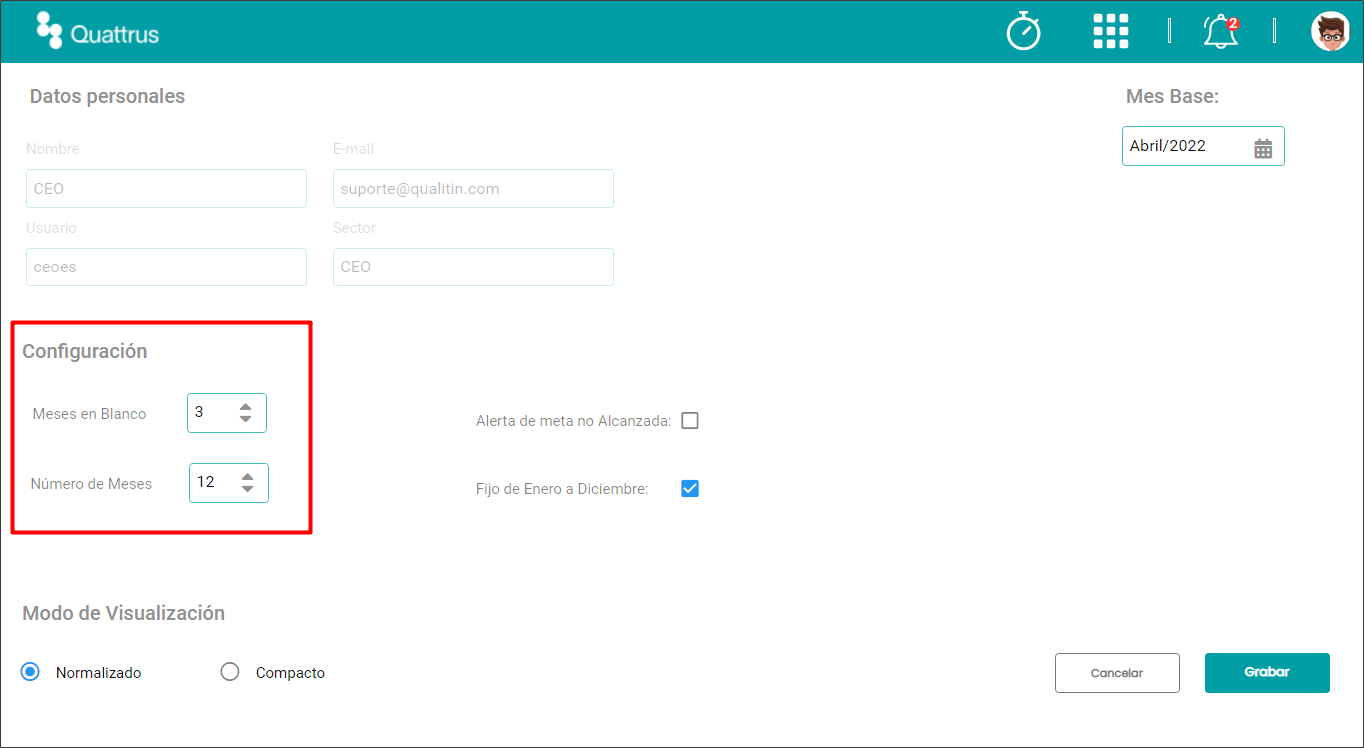1364x748 pixels.
Task: Click the Meses en Blanco label
Action: 89,413
